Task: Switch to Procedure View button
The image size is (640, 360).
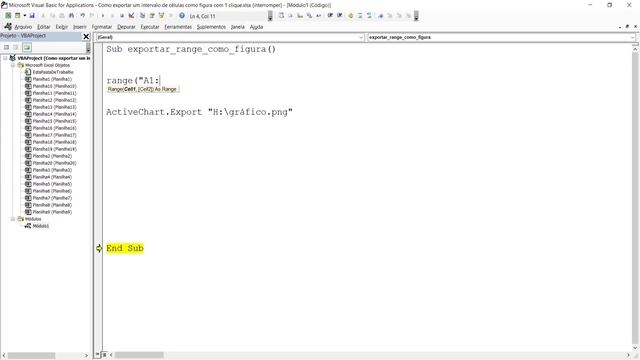Action: (x=98, y=355)
